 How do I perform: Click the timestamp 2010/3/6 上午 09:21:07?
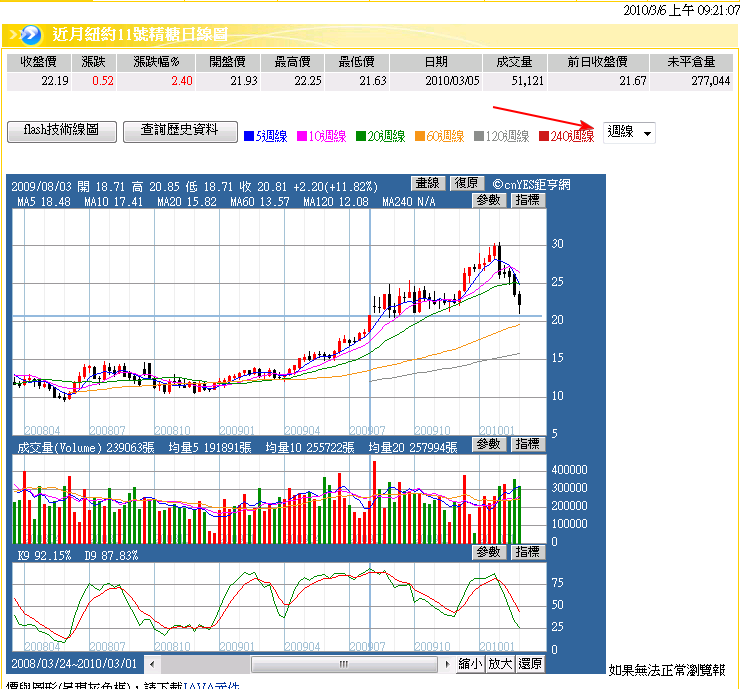[x=681, y=10]
